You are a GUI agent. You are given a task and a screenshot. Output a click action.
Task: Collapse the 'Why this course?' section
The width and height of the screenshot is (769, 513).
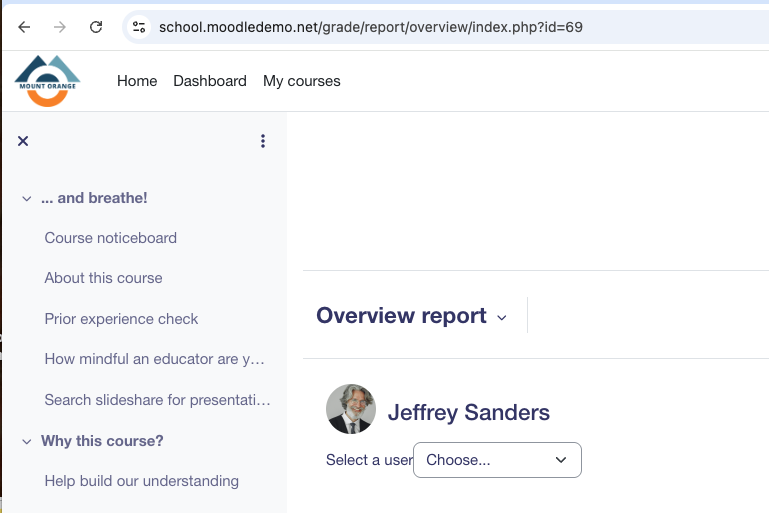(x=27, y=441)
